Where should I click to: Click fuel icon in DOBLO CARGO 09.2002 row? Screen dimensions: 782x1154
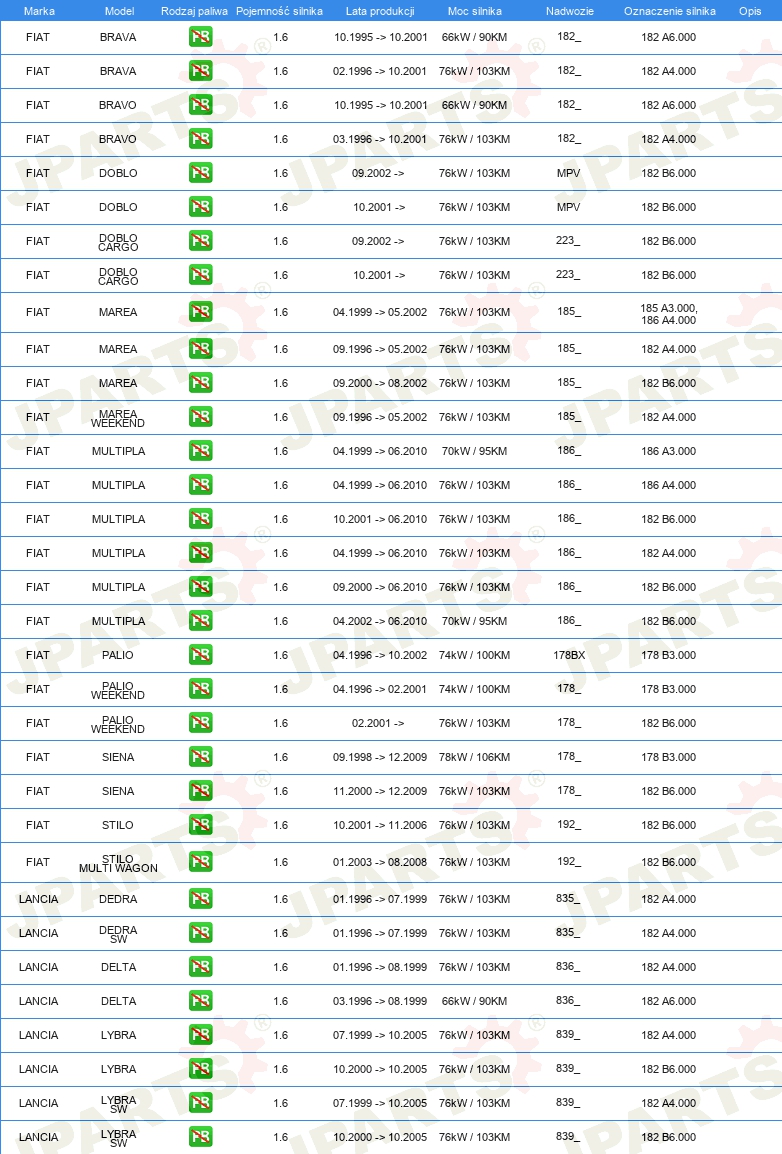pyautogui.click(x=200, y=241)
